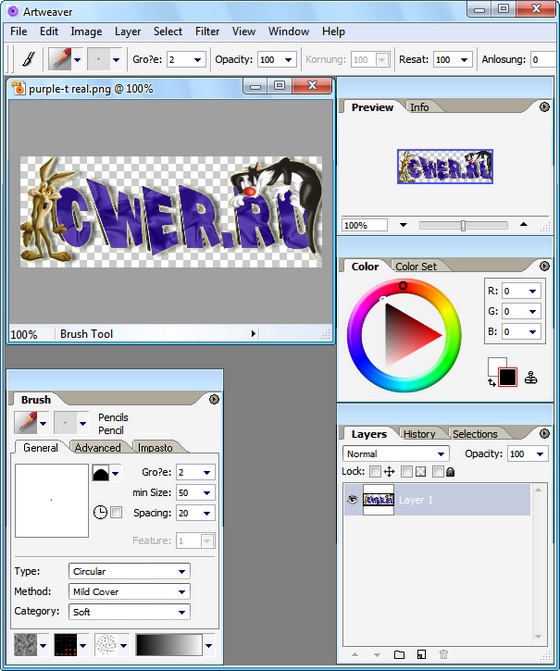Click the Brush tool icon in options bar
The image size is (560, 671).
click(28, 59)
